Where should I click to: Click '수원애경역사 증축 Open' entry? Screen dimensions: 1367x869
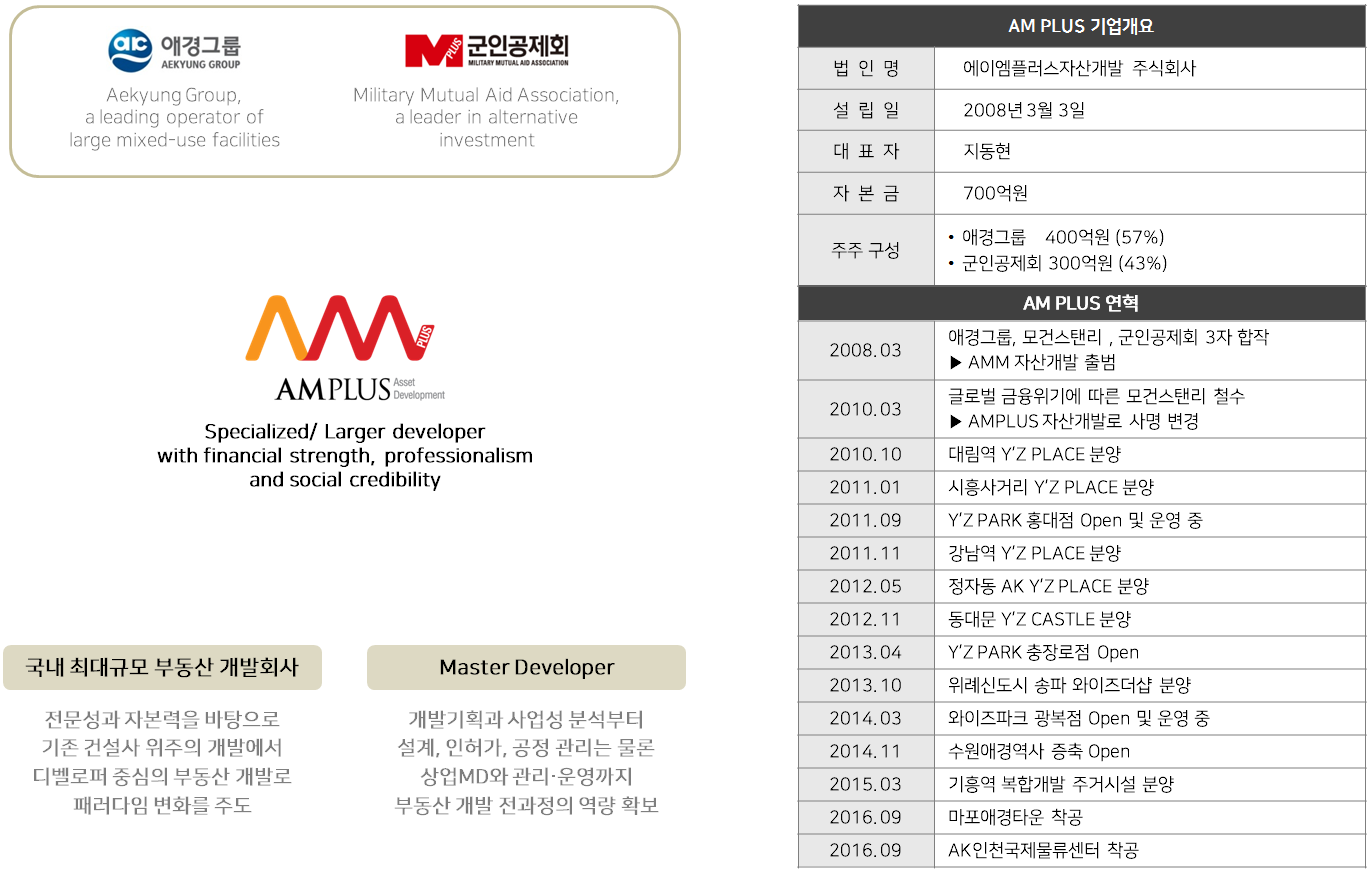pyautogui.click(x=1039, y=751)
